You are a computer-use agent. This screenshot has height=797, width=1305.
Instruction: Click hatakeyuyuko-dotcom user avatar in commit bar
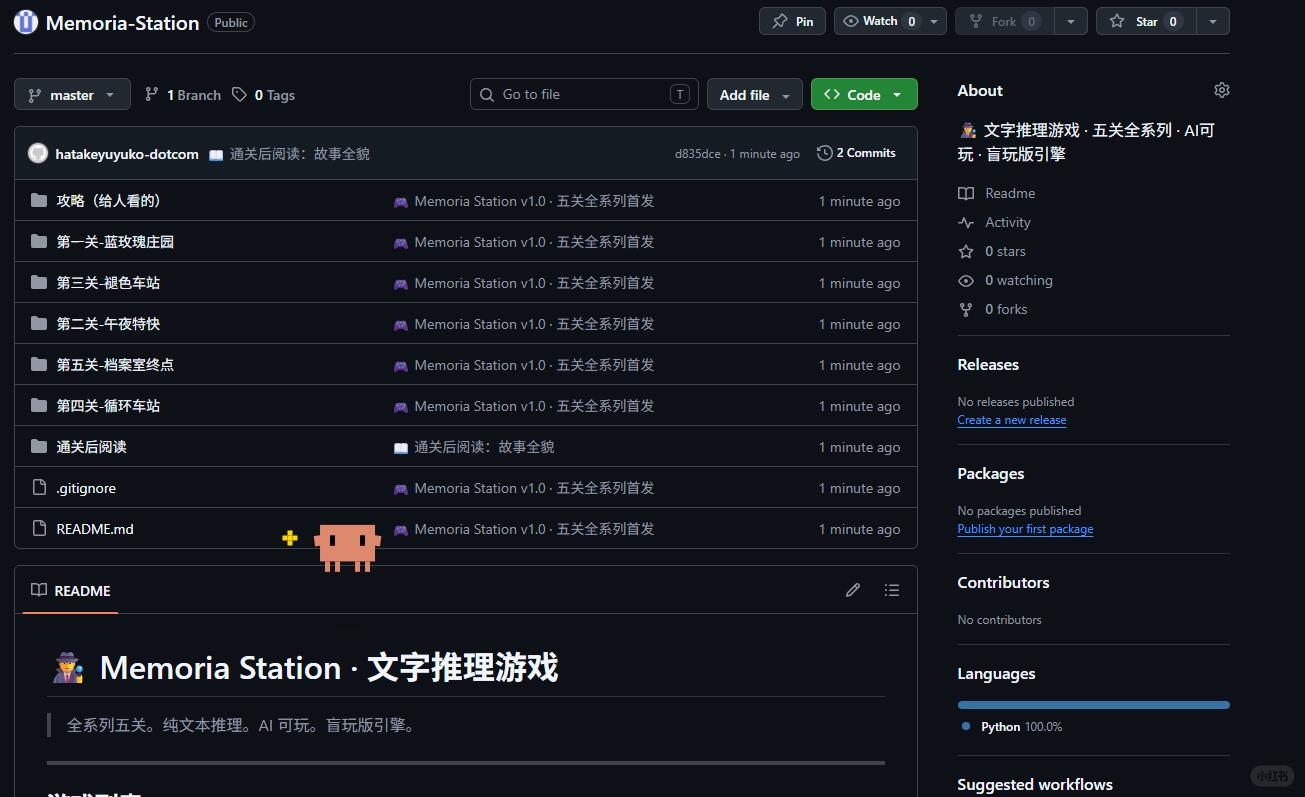click(38, 153)
